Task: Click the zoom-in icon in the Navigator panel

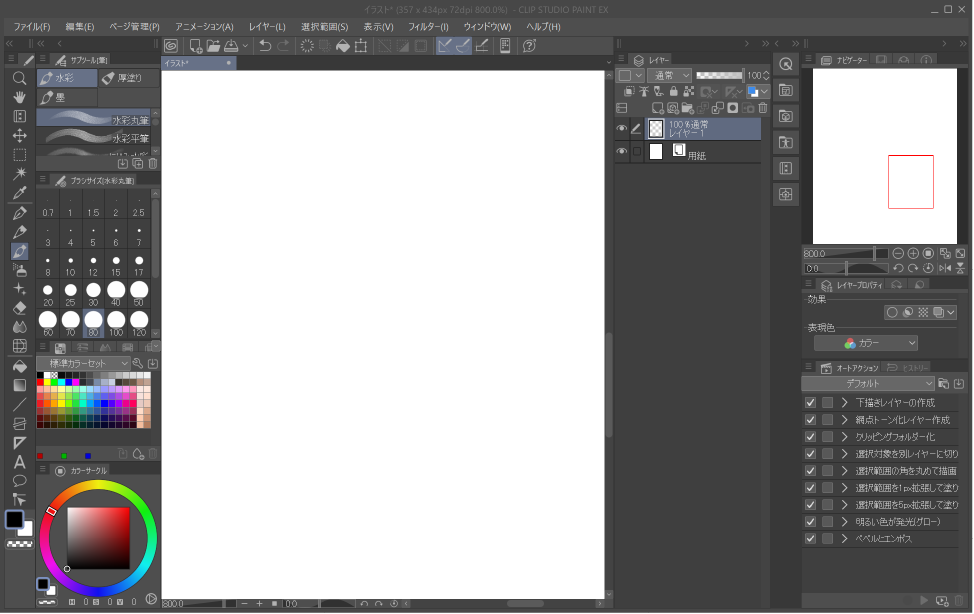Action: 913,253
